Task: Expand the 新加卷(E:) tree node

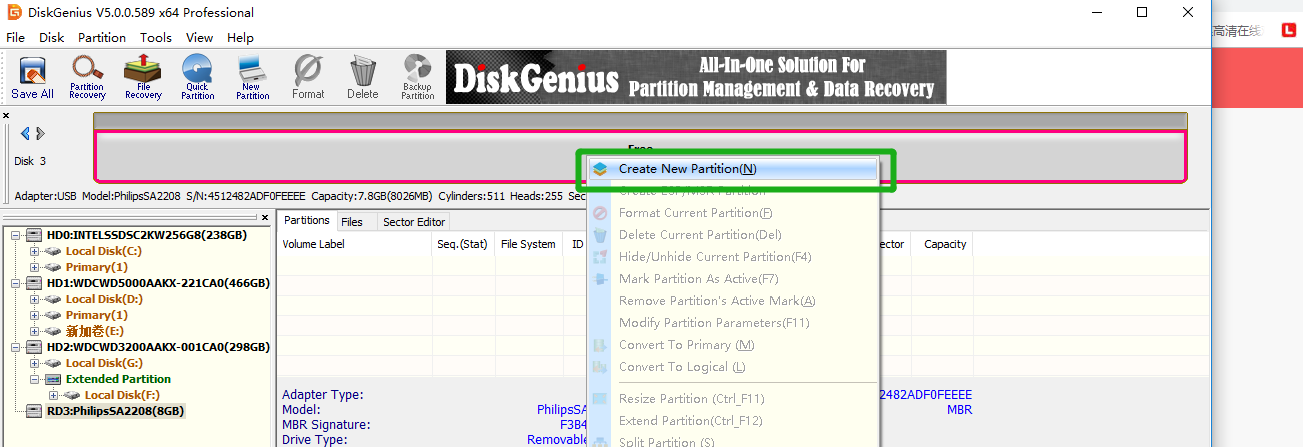Action: tap(35, 331)
